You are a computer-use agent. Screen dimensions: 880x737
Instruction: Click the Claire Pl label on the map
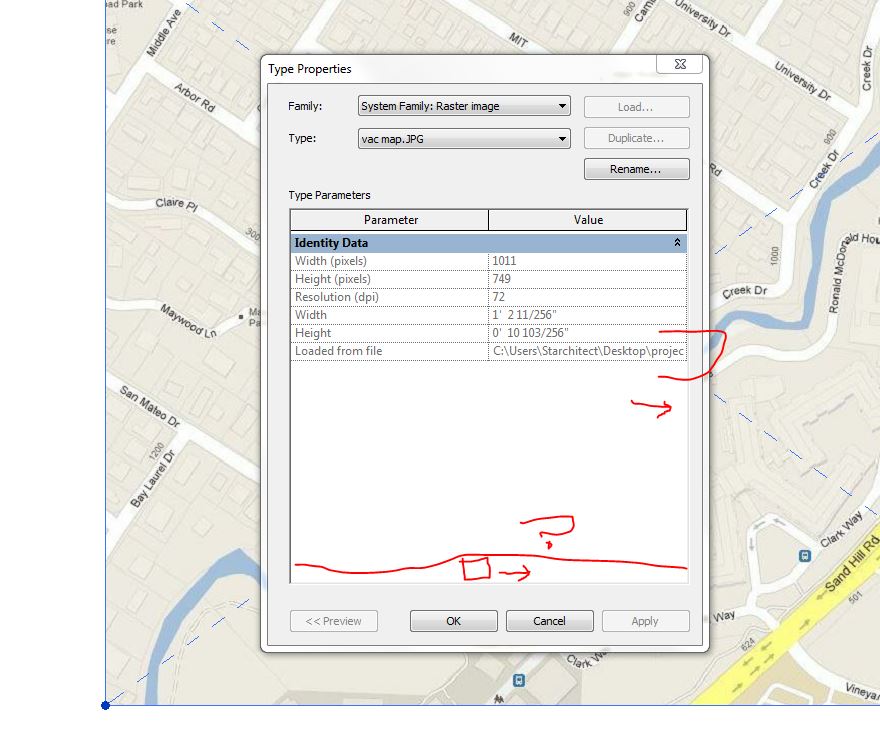[x=177, y=204]
